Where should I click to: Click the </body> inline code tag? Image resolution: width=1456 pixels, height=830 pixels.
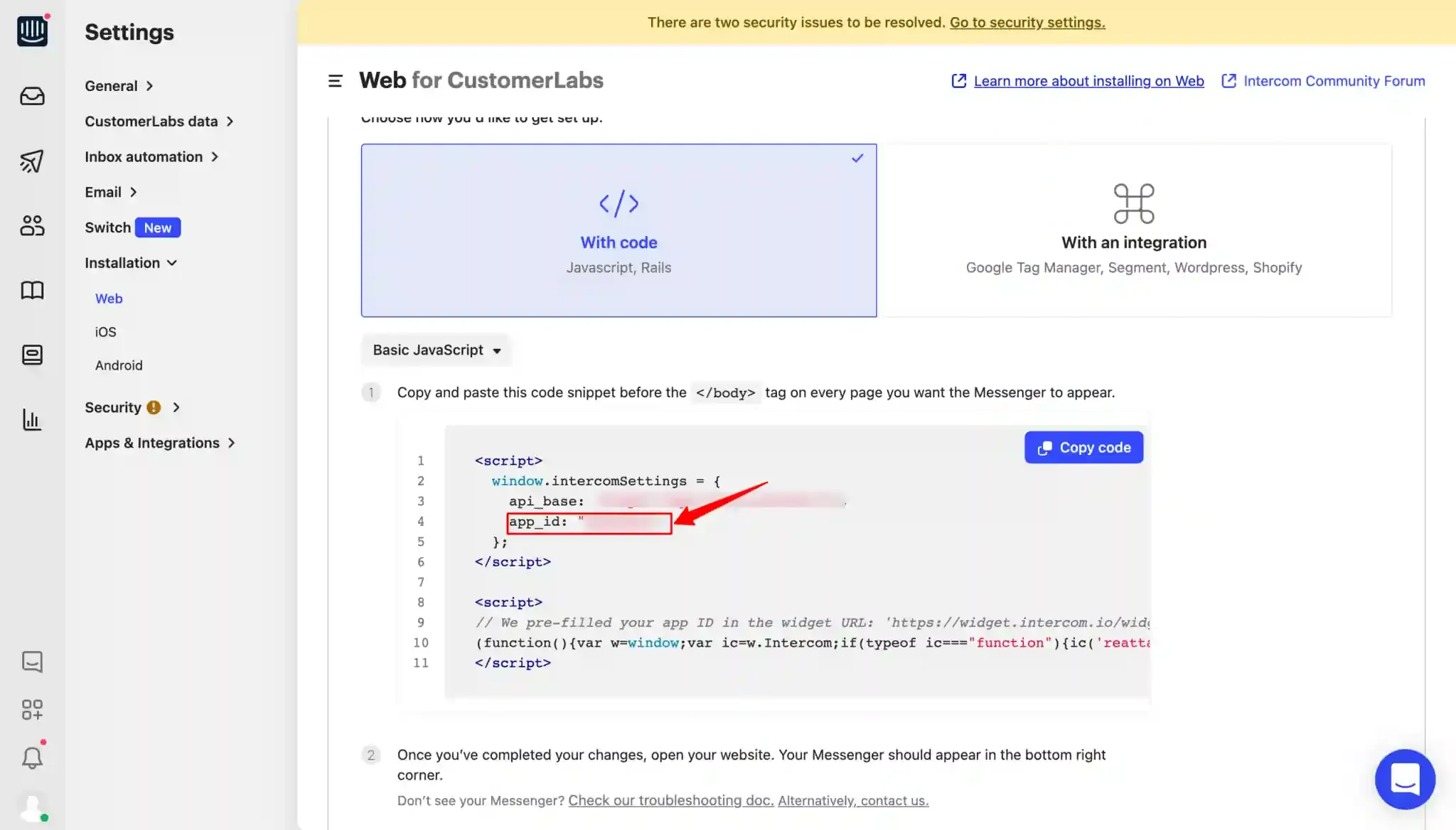[725, 393]
